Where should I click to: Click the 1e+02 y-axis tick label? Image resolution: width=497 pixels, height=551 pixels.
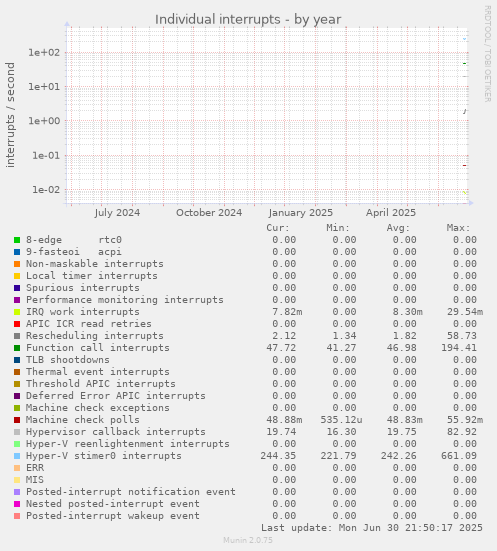point(44,53)
